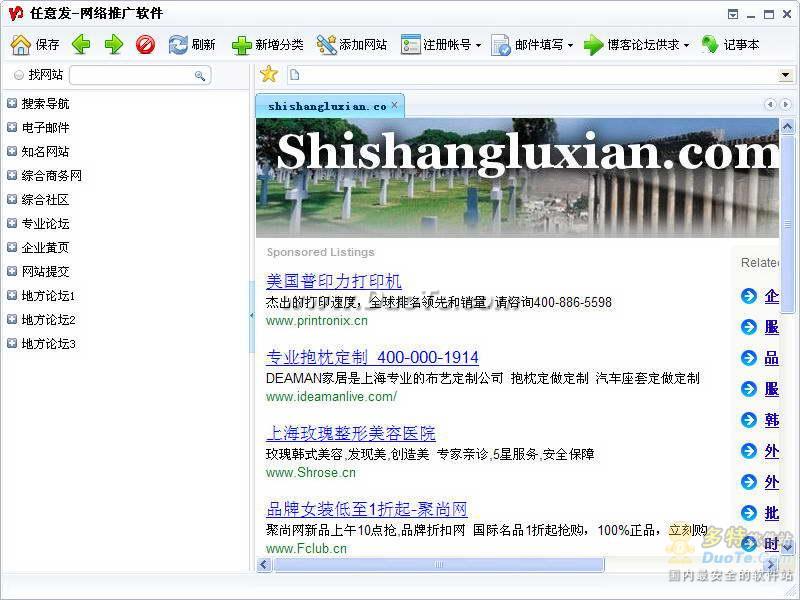Expand 网站提交 tree node

[x=12, y=271]
